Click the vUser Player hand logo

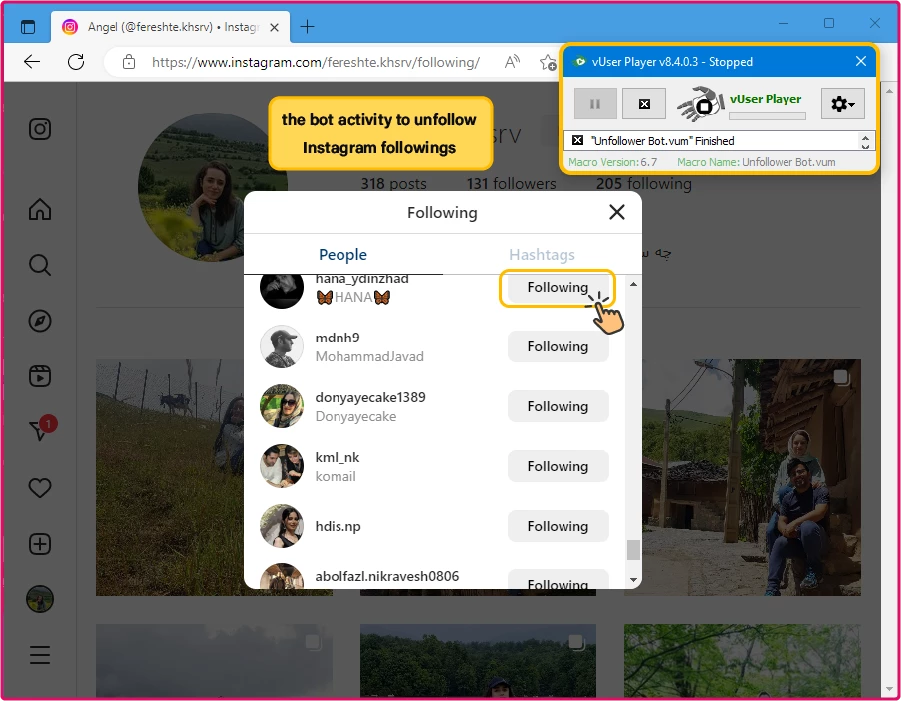coord(700,103)
